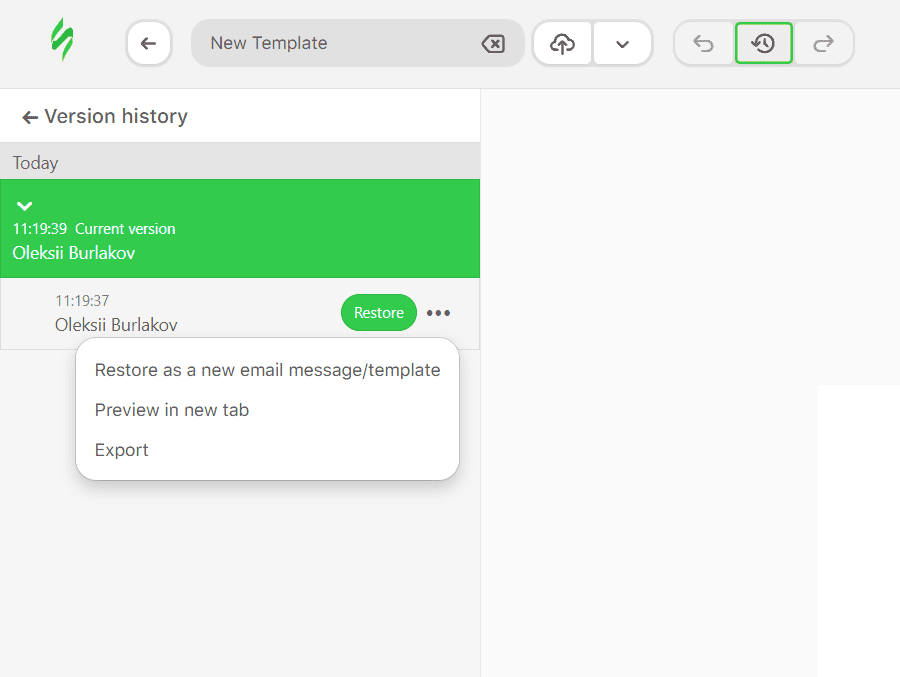
Task: Click the redo icon in the toolbar
Action: (x=824, y=43)
